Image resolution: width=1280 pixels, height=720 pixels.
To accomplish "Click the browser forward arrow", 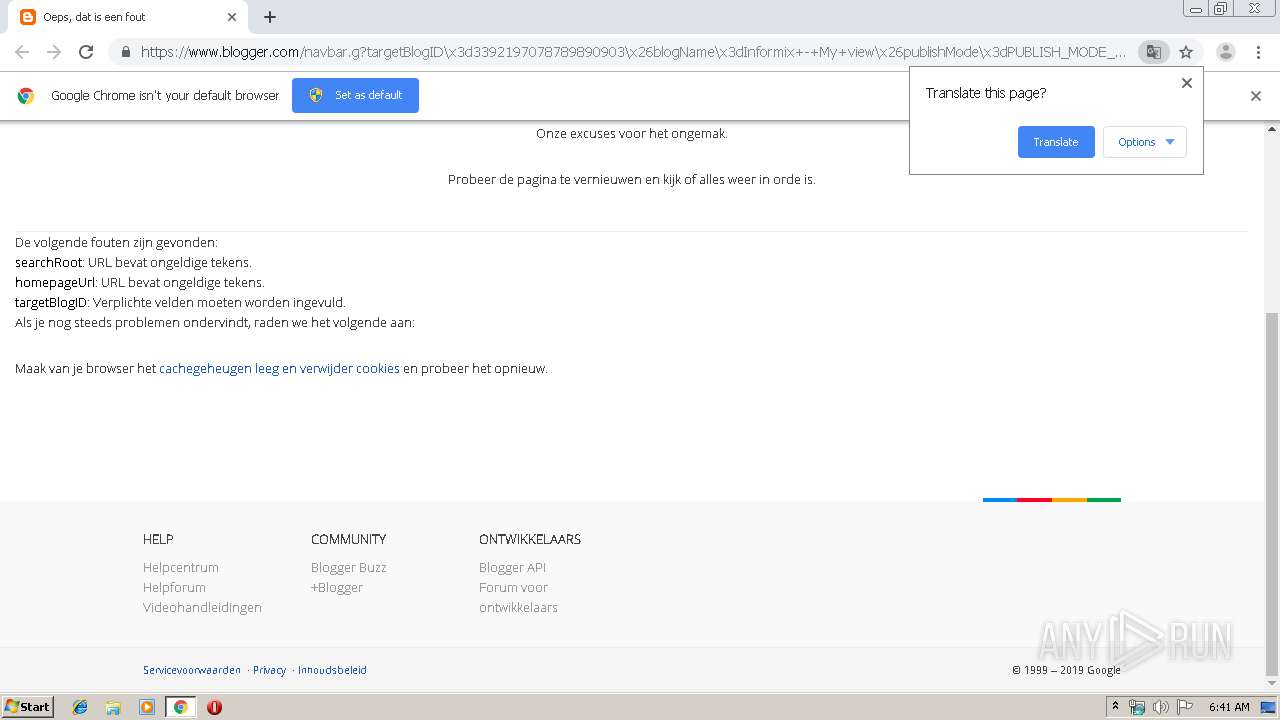I will pyautogui.click(x=54, y=52).
